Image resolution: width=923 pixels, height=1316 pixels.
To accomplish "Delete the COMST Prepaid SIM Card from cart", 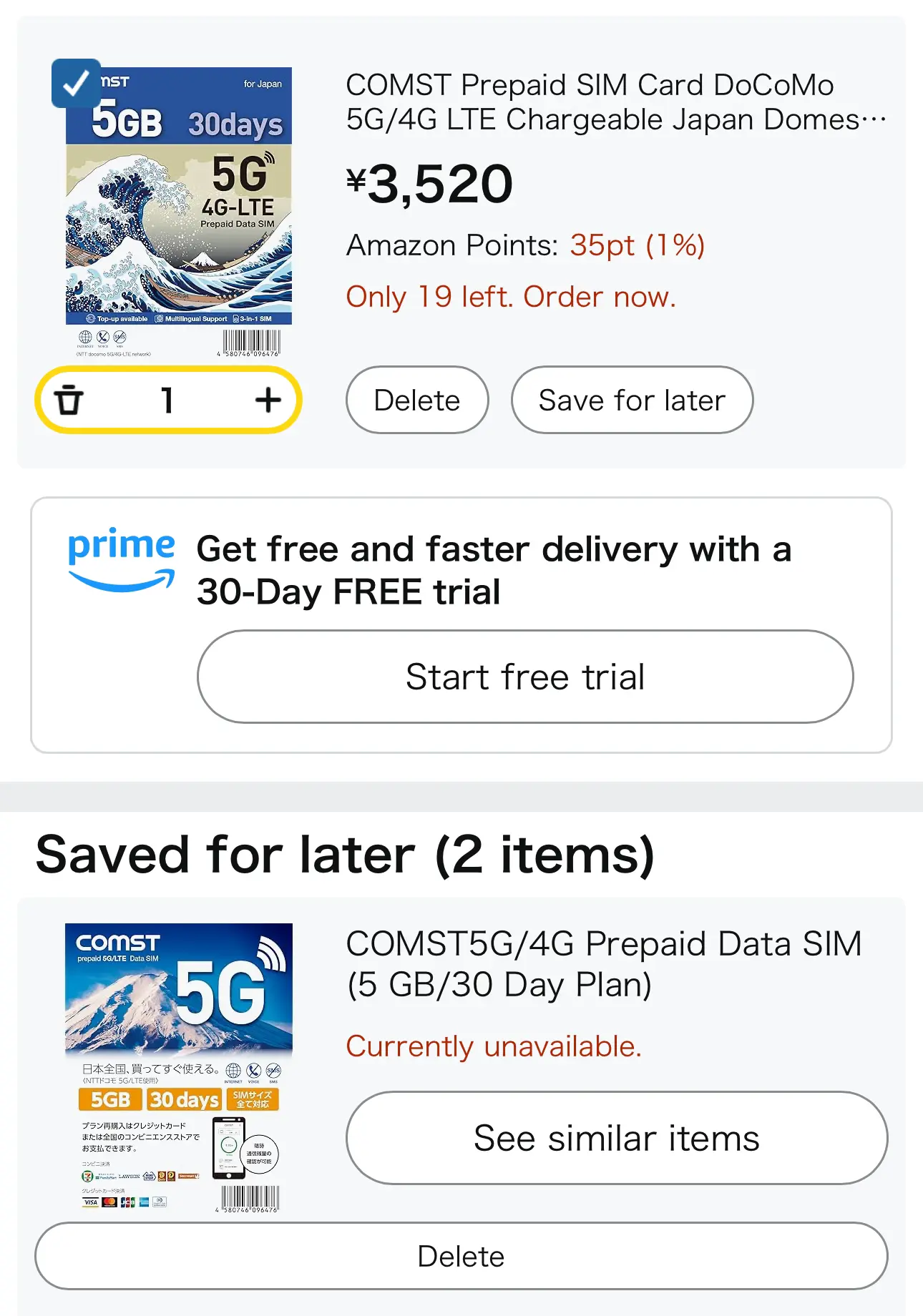I will [x=417, y=400].
